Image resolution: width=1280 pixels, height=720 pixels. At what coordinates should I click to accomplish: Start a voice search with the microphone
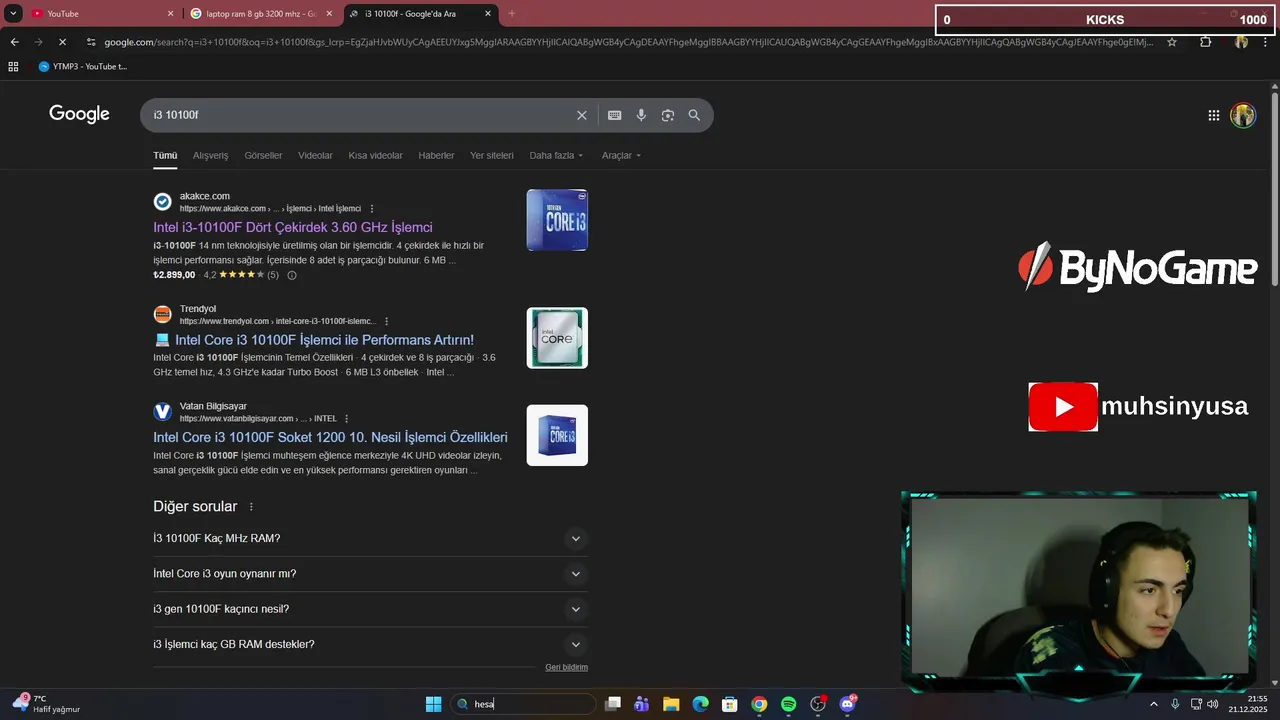[641, 115]
